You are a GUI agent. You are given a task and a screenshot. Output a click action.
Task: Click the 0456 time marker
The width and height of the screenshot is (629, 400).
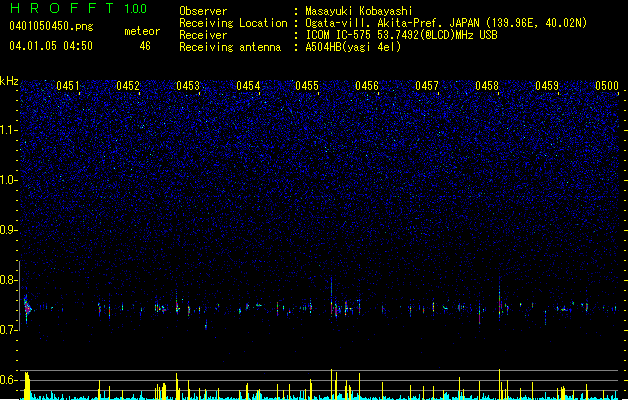point(367,86)
